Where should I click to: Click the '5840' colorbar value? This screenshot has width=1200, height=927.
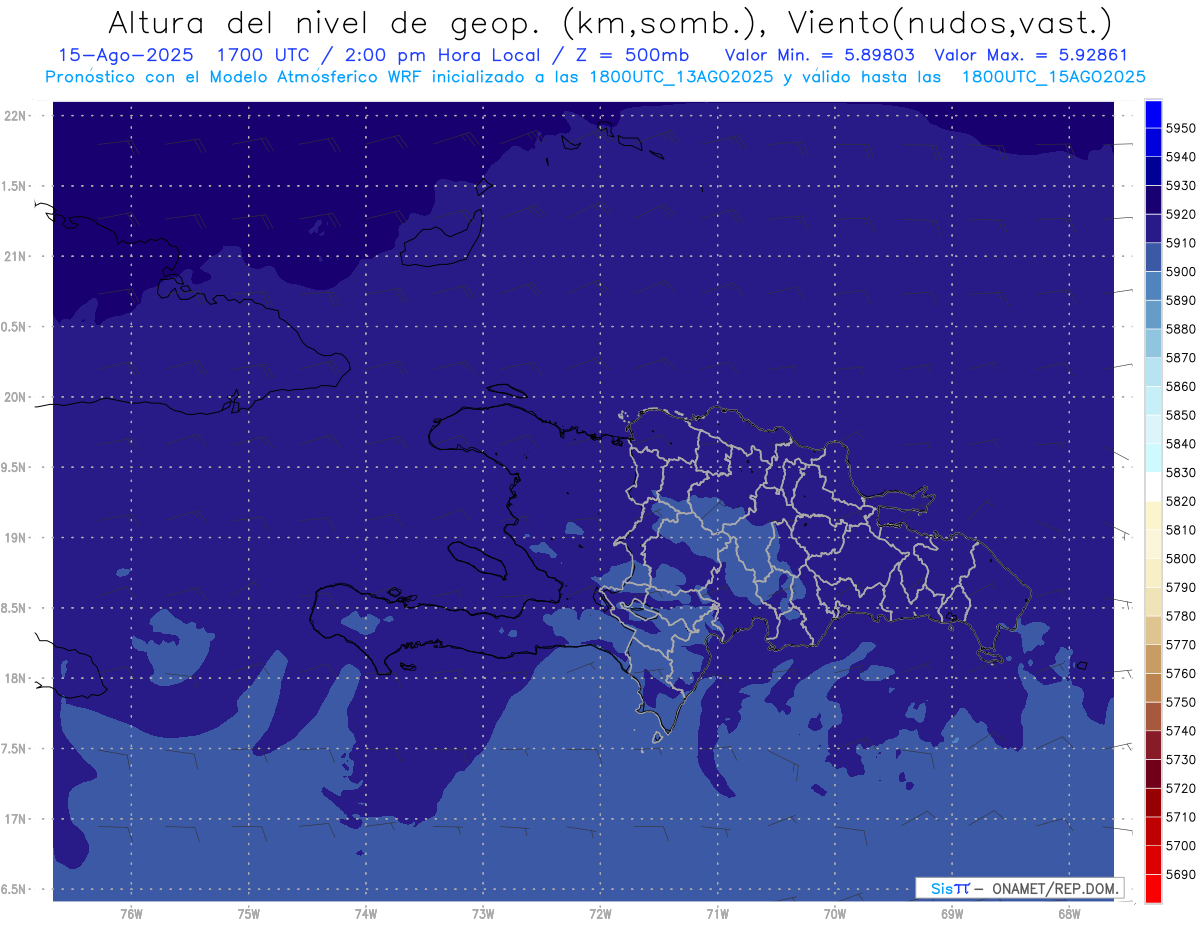coord(1180,443)
